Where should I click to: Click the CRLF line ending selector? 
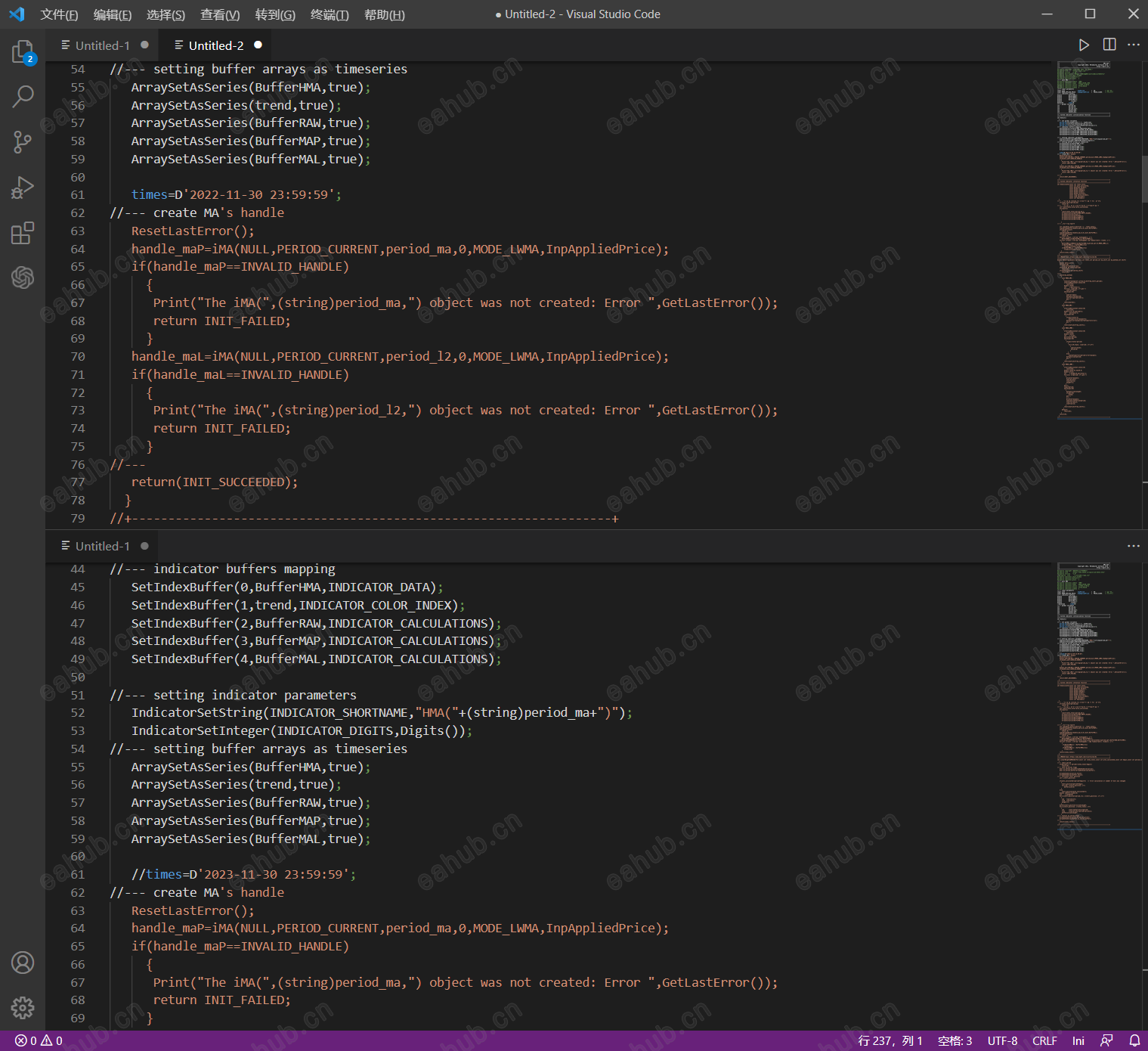(1044, 1041)
